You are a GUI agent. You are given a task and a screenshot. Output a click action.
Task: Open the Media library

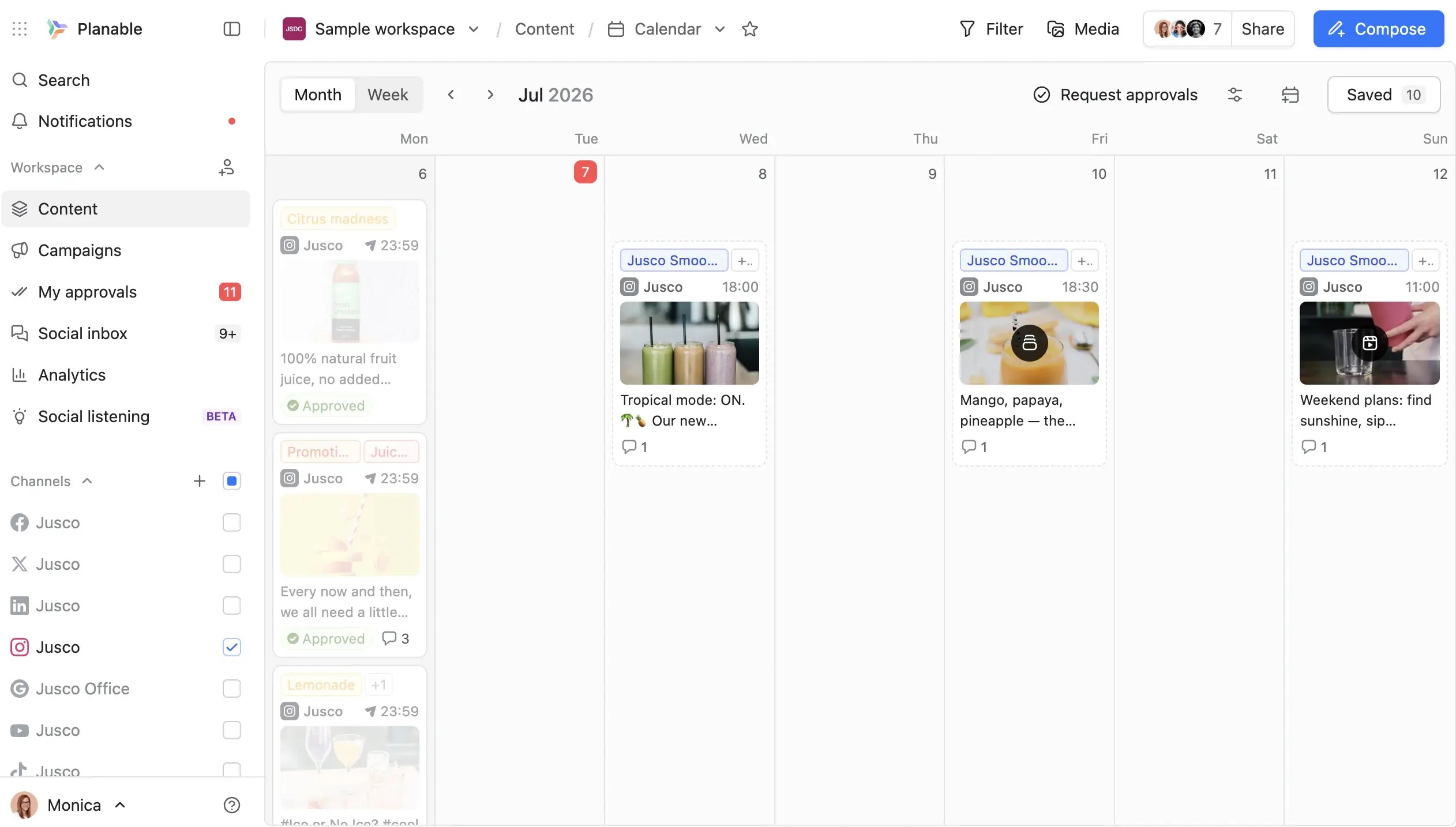1082,29
